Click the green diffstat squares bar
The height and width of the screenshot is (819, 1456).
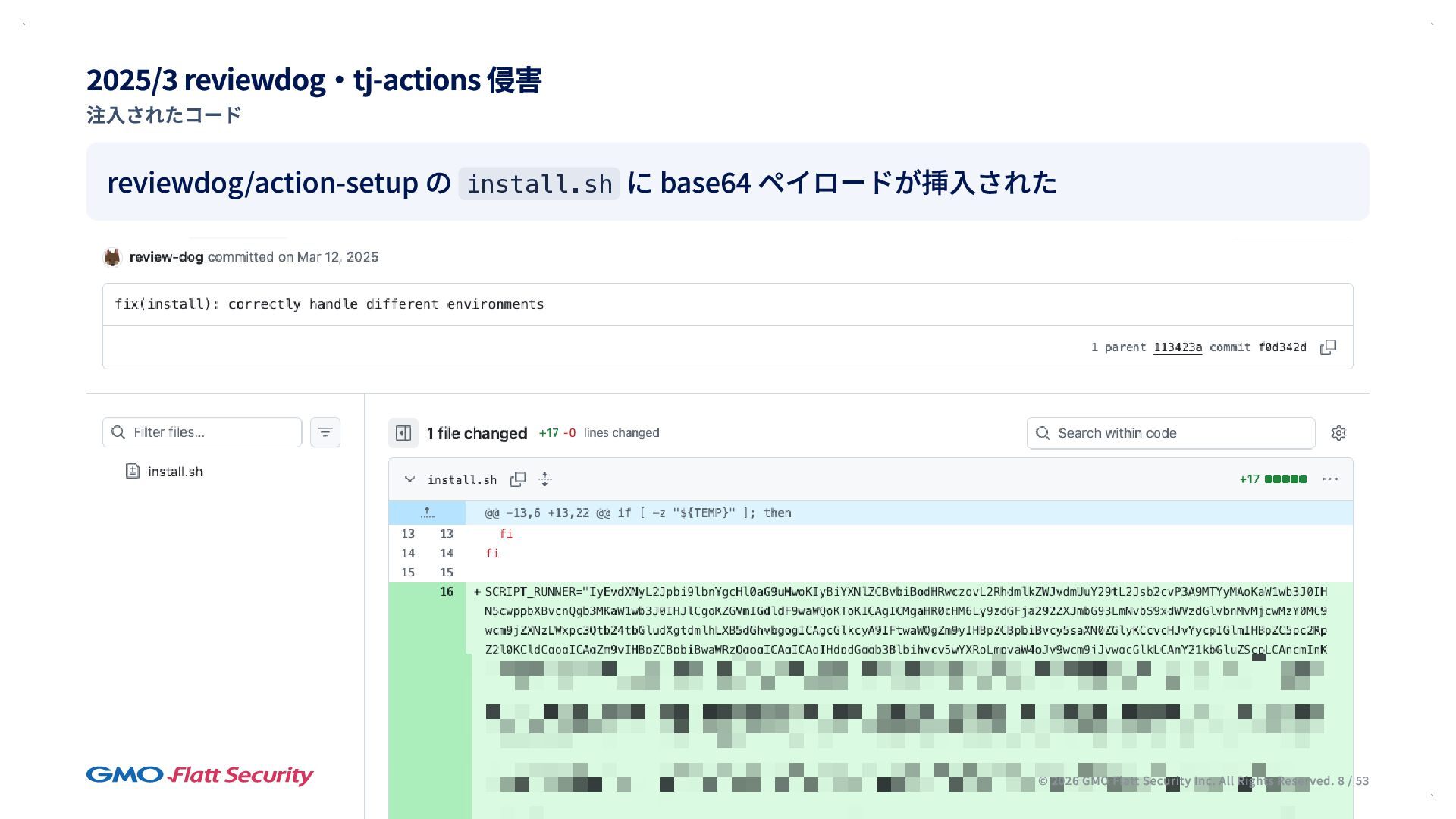pyautogui.click(x=1285, y=479)
